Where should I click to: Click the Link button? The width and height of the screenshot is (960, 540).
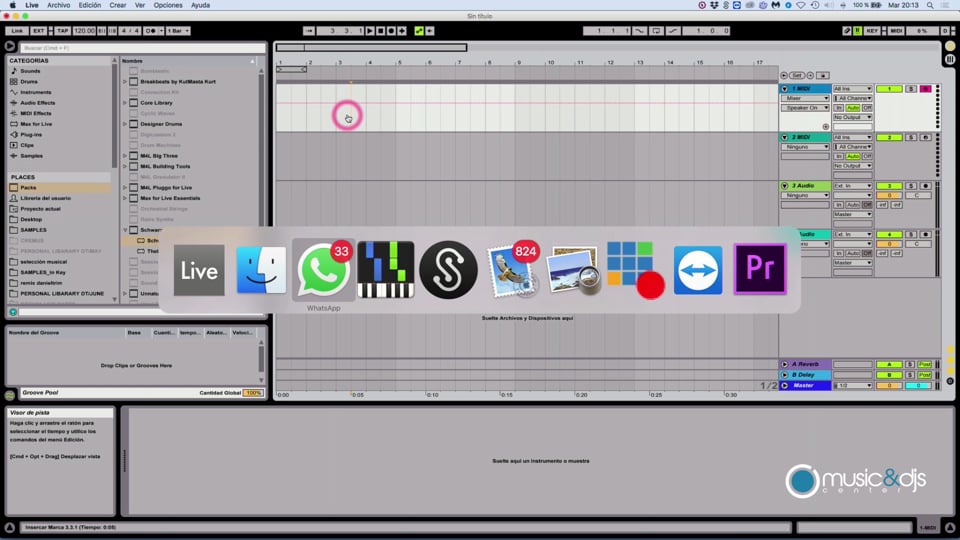[x=17, y=31]
